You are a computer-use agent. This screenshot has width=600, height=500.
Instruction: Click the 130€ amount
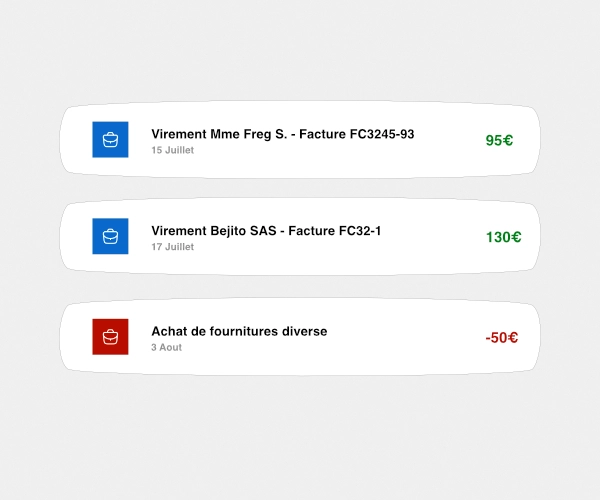(x=503, y=237)
